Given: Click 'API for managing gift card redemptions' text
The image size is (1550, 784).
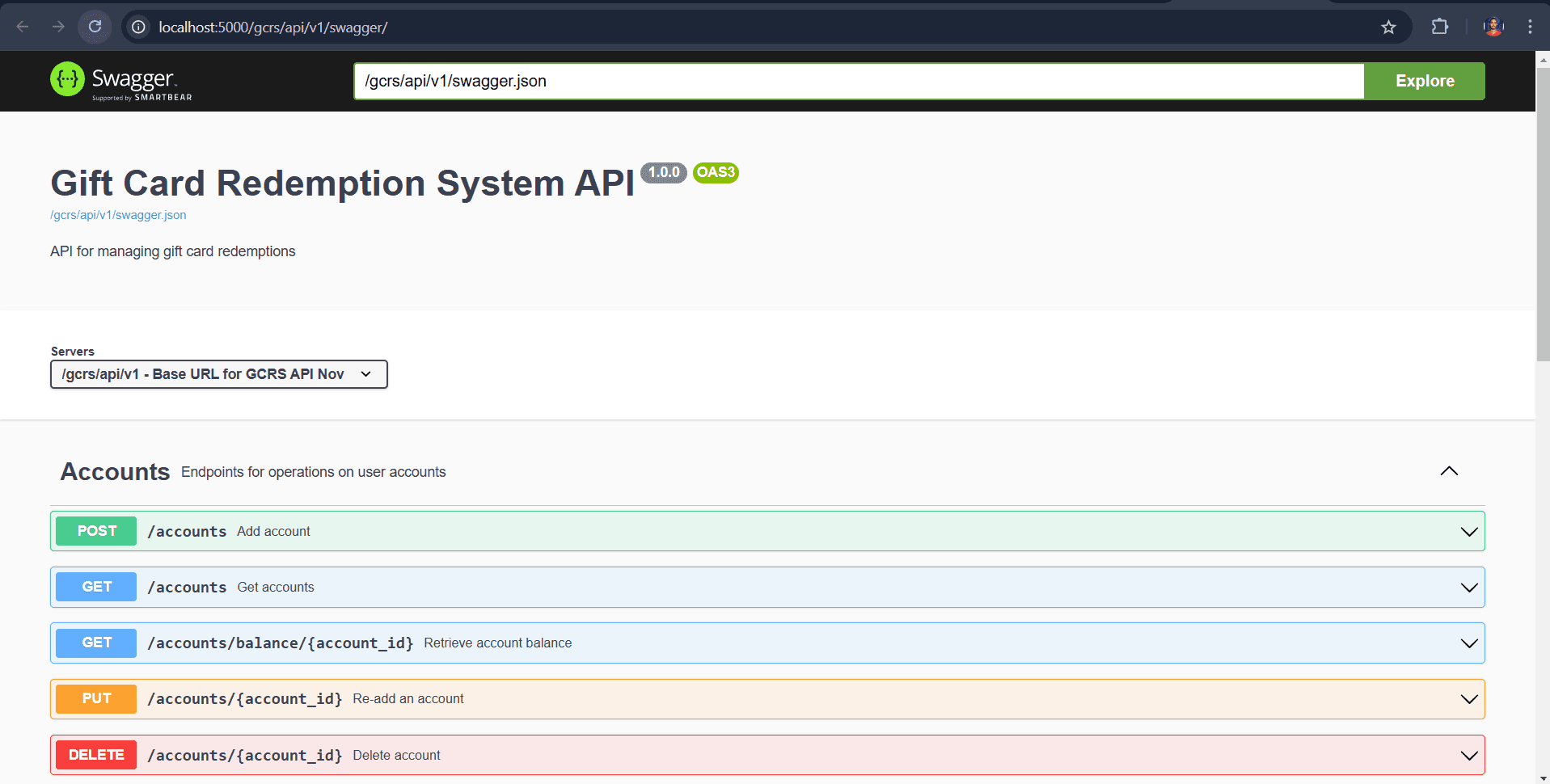Looking at the screenshot, I should tap(173, 251).
